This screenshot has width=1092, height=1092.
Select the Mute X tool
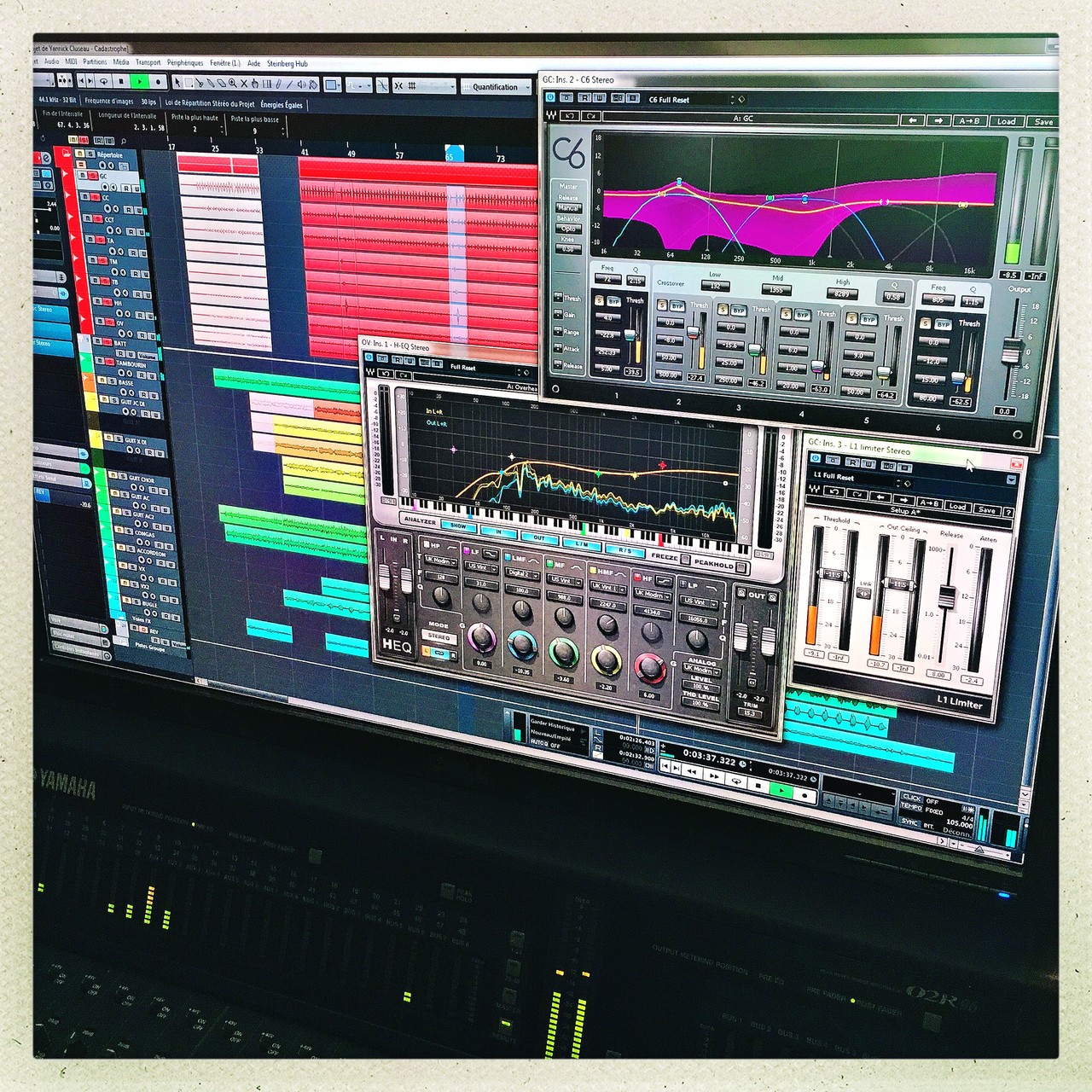pos(243,84)
